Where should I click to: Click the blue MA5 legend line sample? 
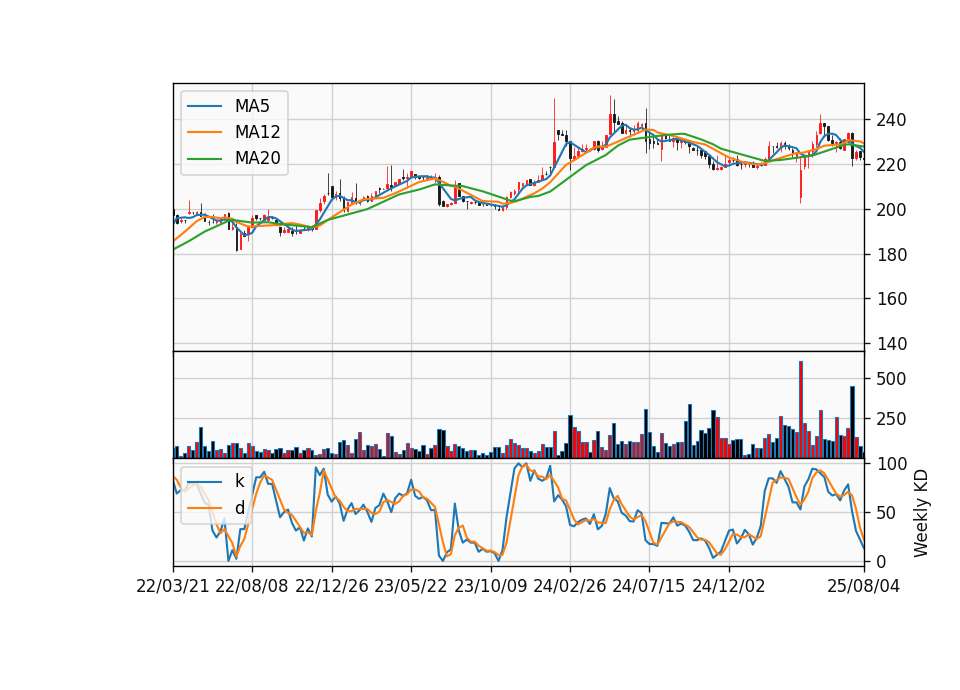click(x=204, y=106)
